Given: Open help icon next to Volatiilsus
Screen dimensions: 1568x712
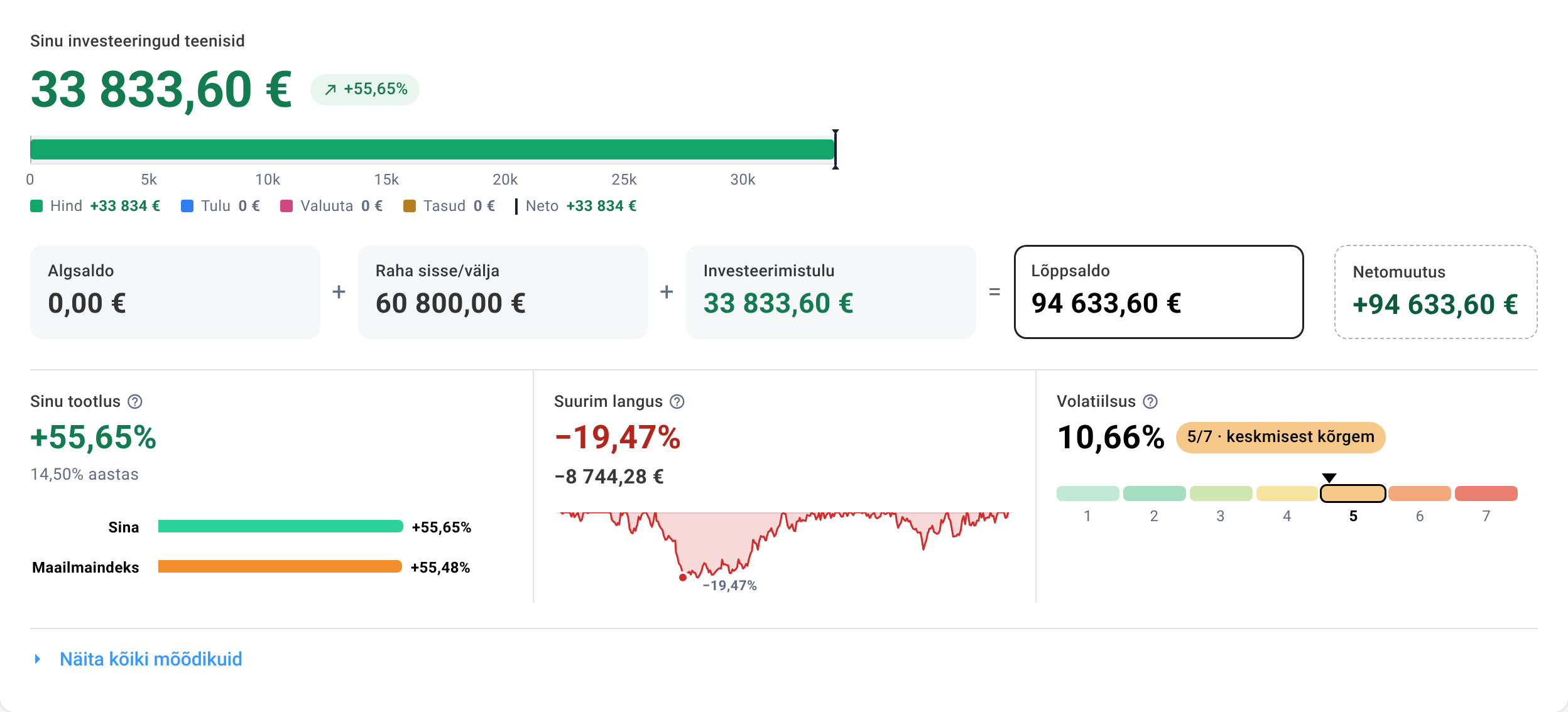Looking at the screenshot, I should [x=1150, y=401].
